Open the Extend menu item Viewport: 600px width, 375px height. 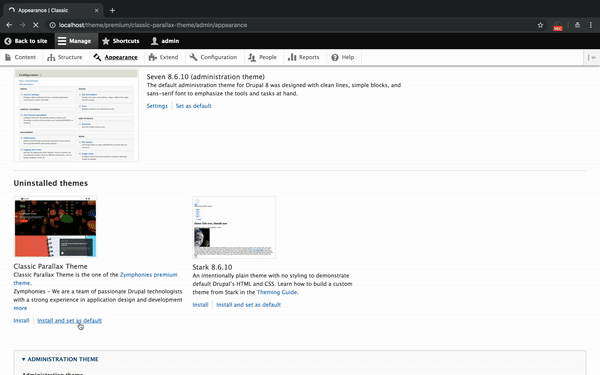[x=163, y=57]
